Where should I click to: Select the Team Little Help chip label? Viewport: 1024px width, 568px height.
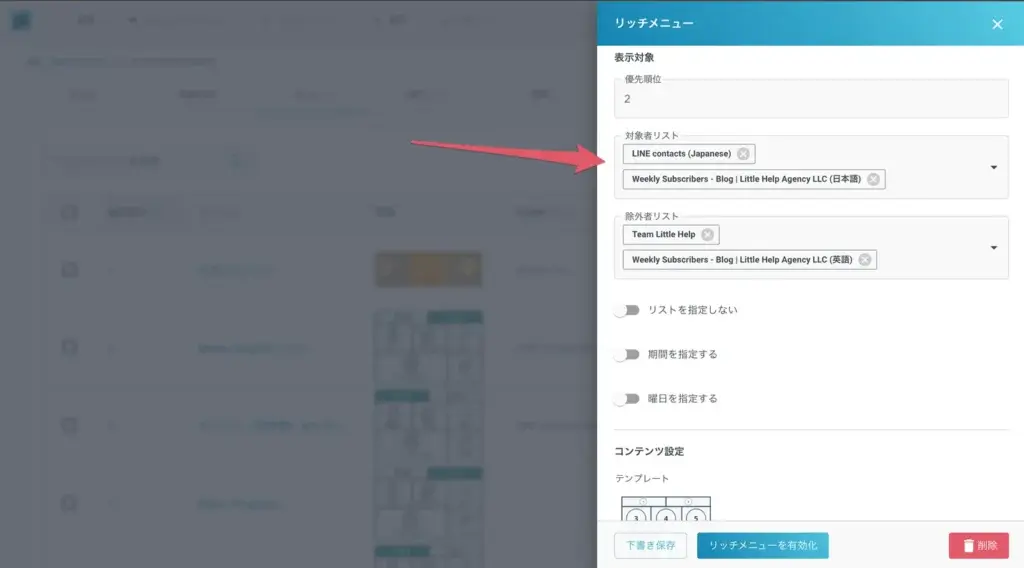pyautogui.click(x=663, y=235)
